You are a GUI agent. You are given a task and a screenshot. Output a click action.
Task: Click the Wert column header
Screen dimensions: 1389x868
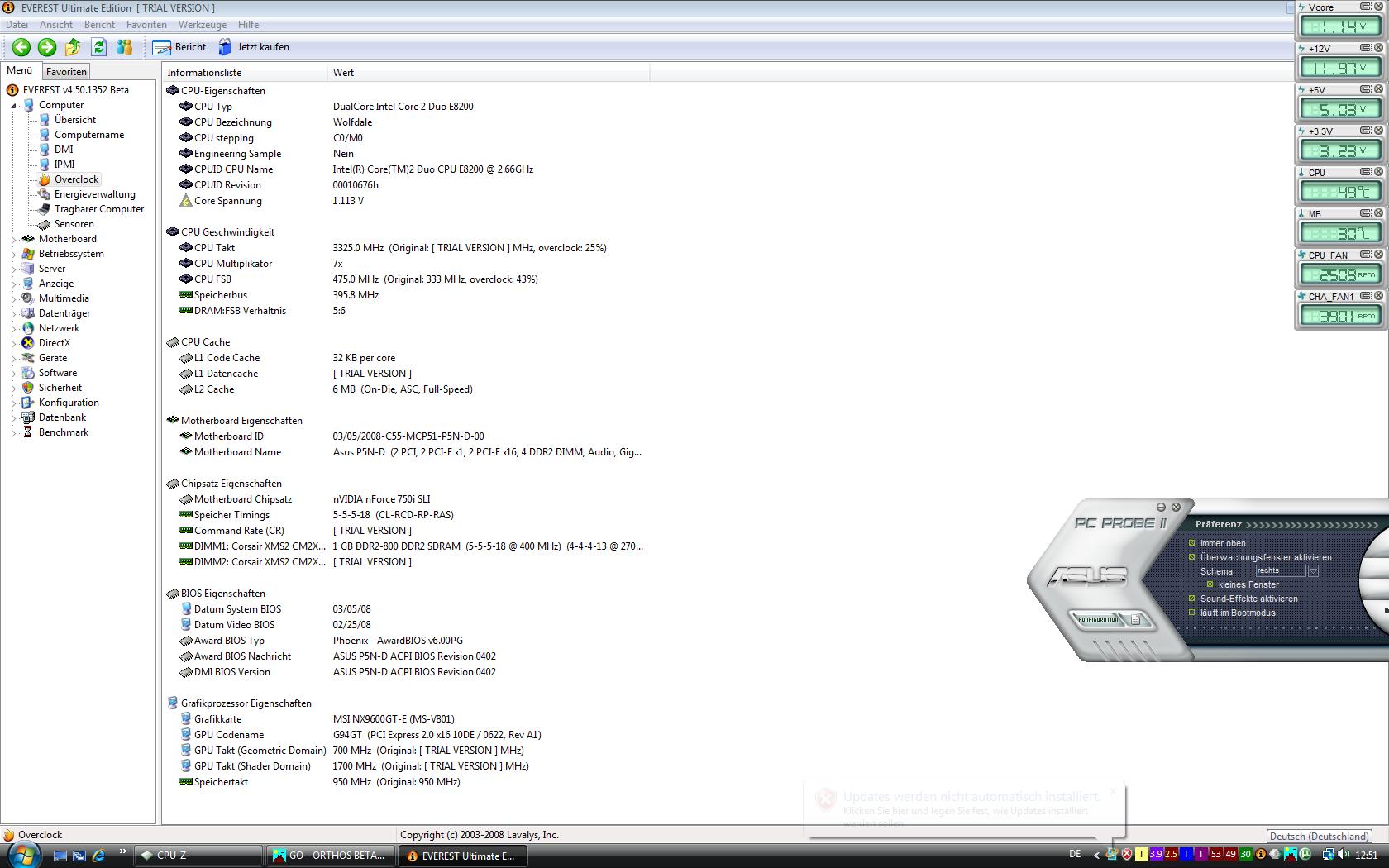[489, 73]
